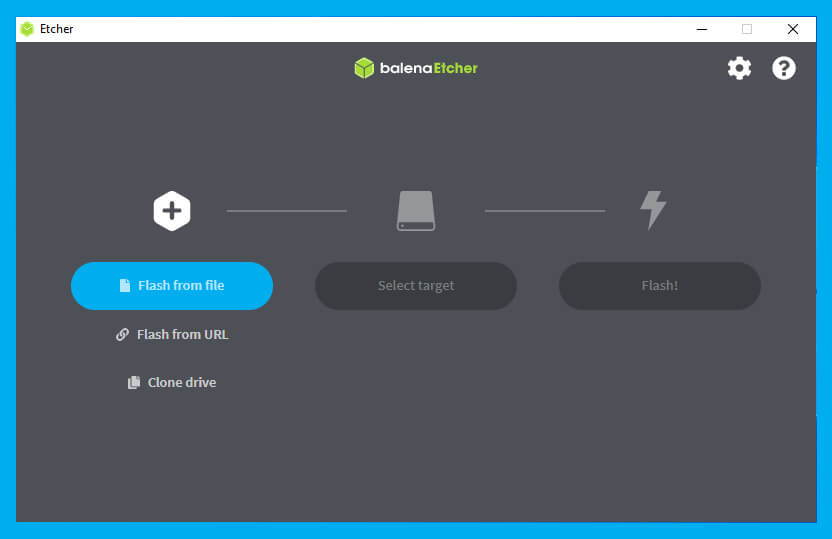Open the help question mark icon

(x=784, y=68)
